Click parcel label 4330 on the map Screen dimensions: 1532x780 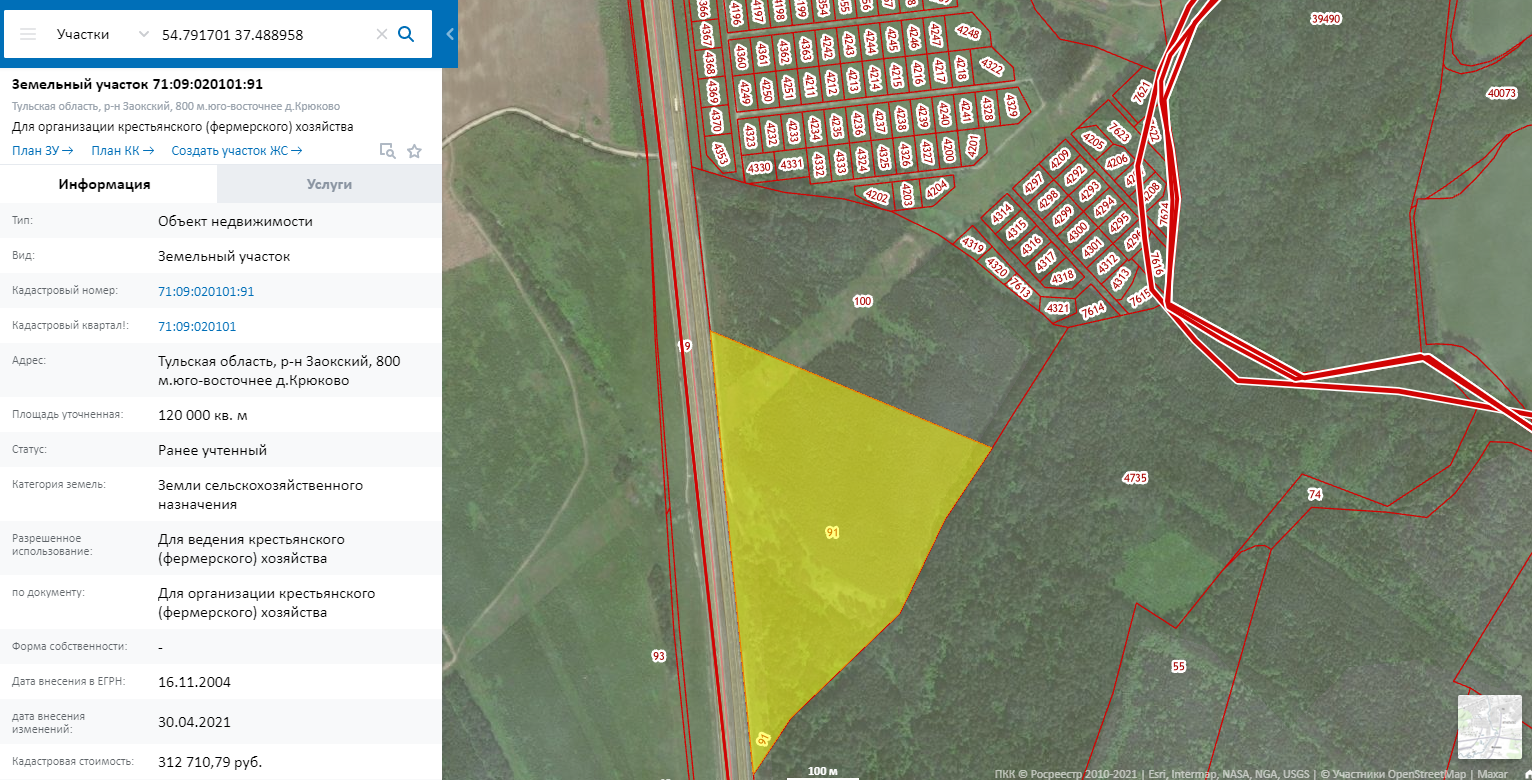(x=760, y=167)
